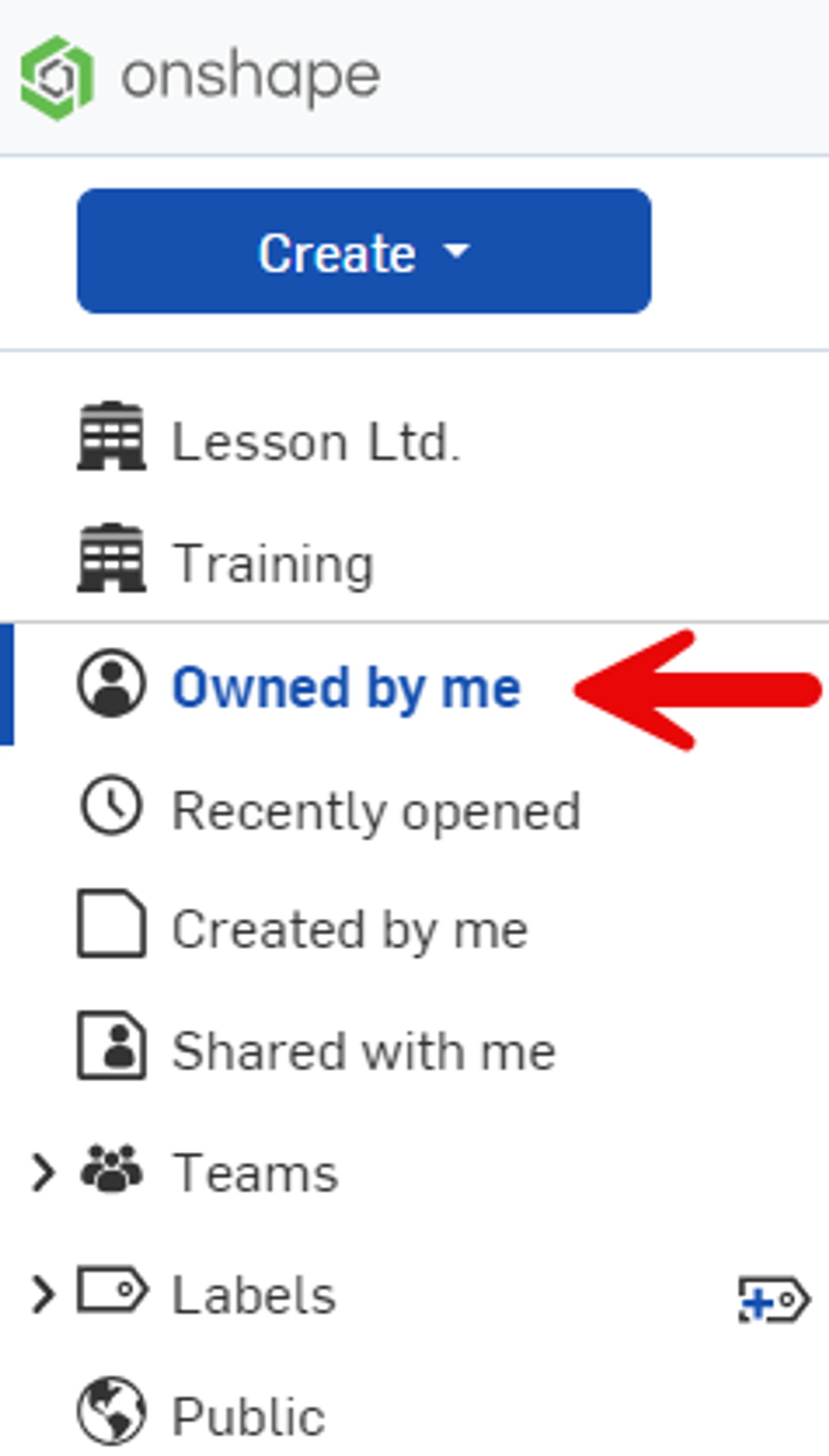Viewport: 829px width, 1456px height.
Task: Expand the Teams section chevron
Action: (x=44, y=1173)
